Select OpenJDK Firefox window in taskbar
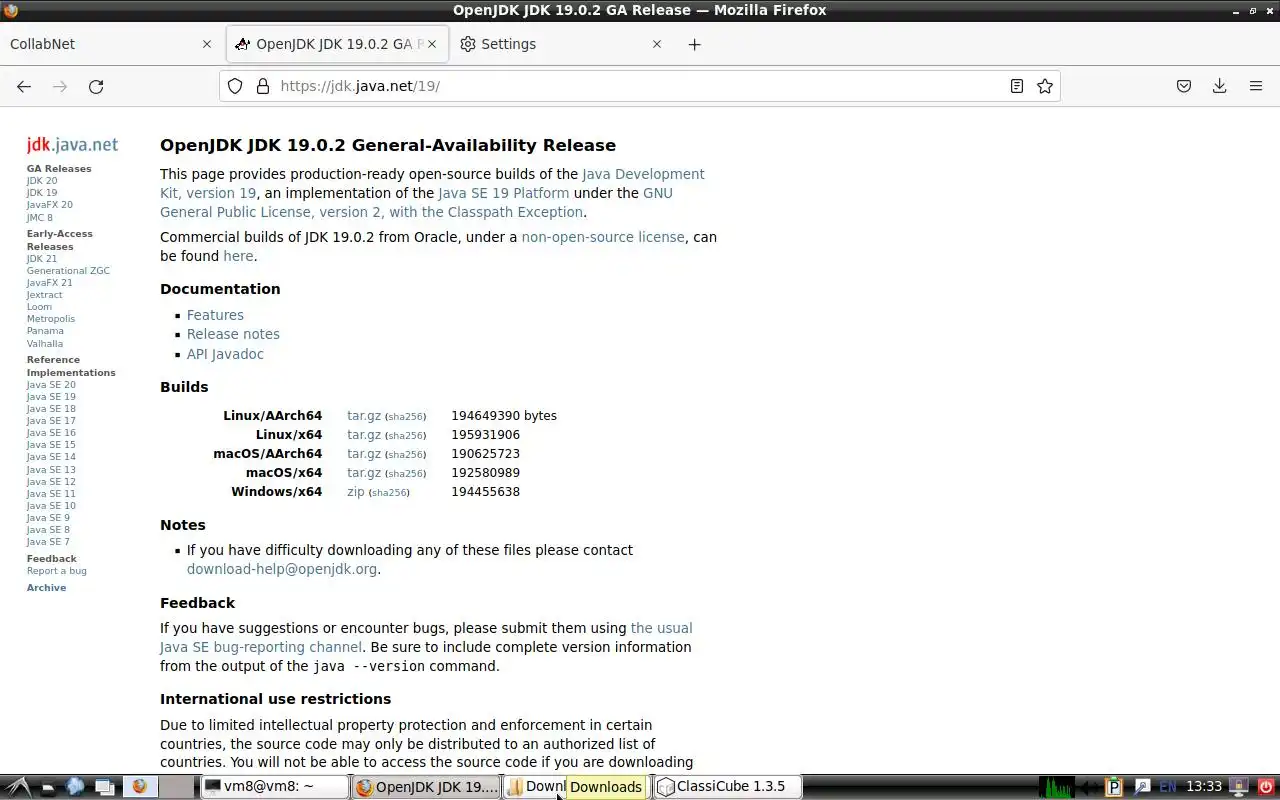 click(x=426, y=787)
